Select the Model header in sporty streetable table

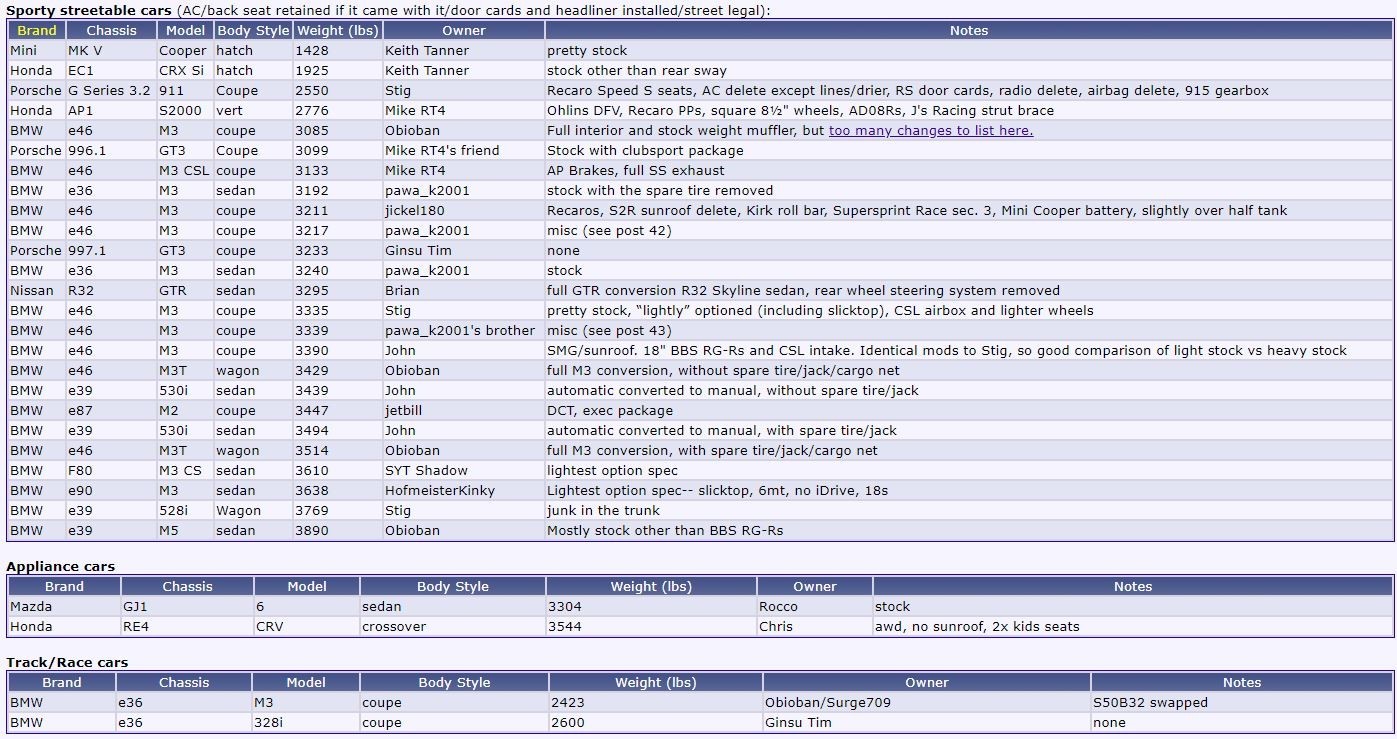pyautogui.click(x=185, y=31)
